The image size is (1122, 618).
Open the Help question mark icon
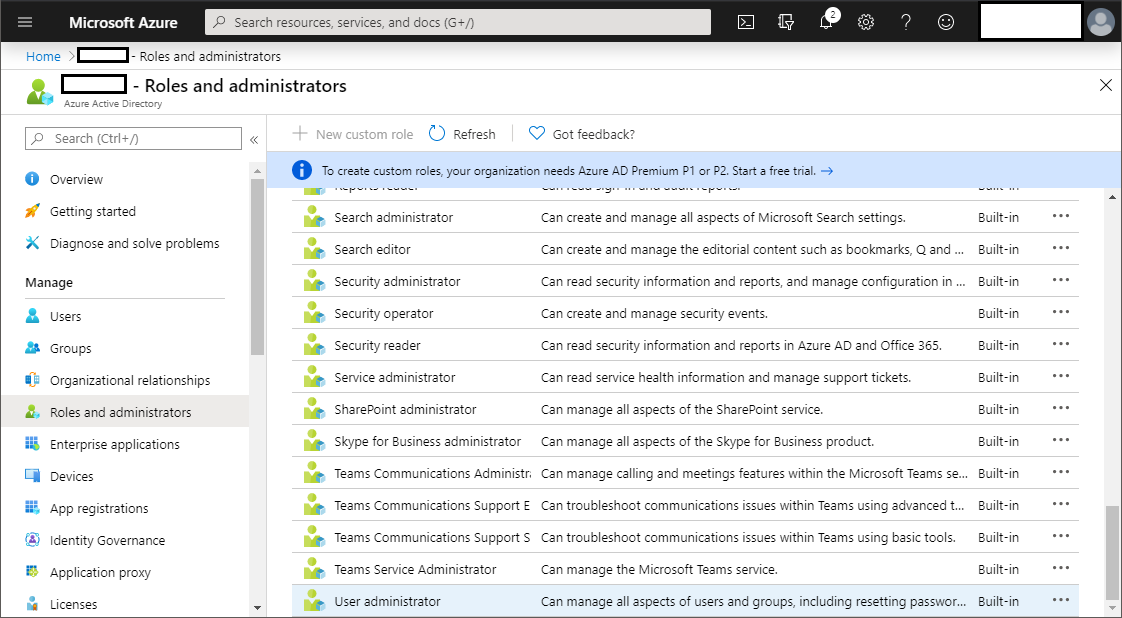pyautogui.click(x=906, y=22)
